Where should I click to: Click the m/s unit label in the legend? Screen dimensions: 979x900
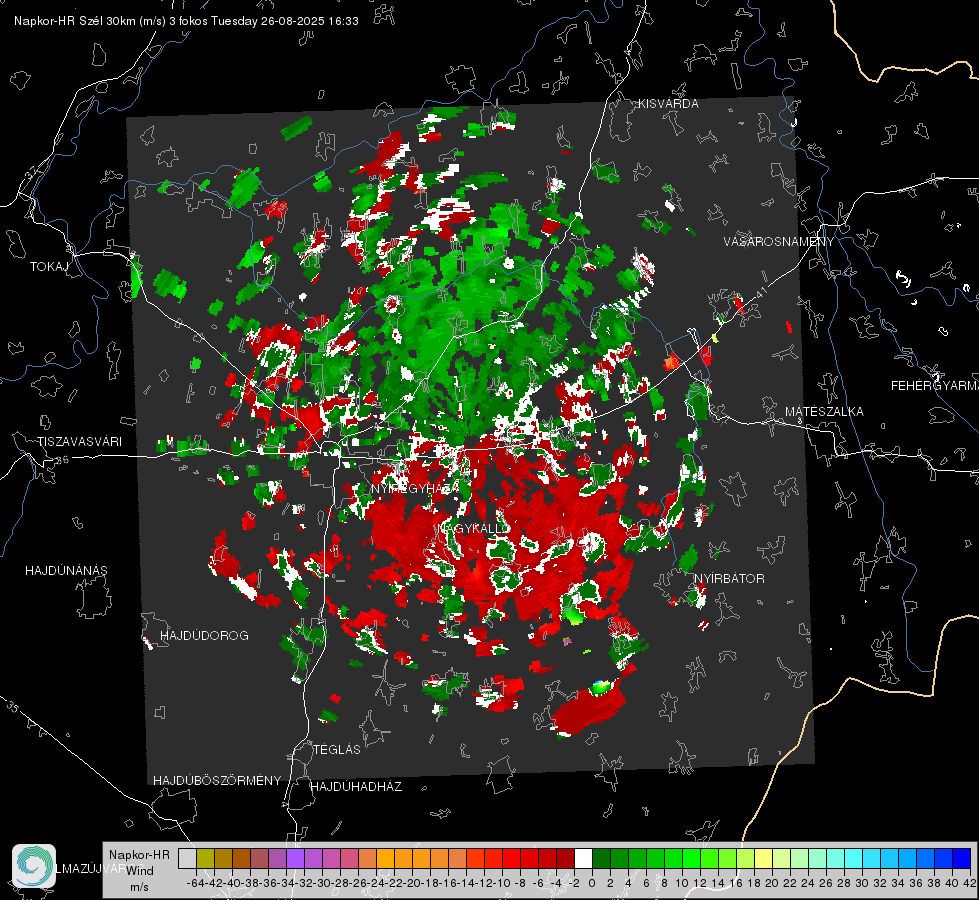tap(139, 887)
